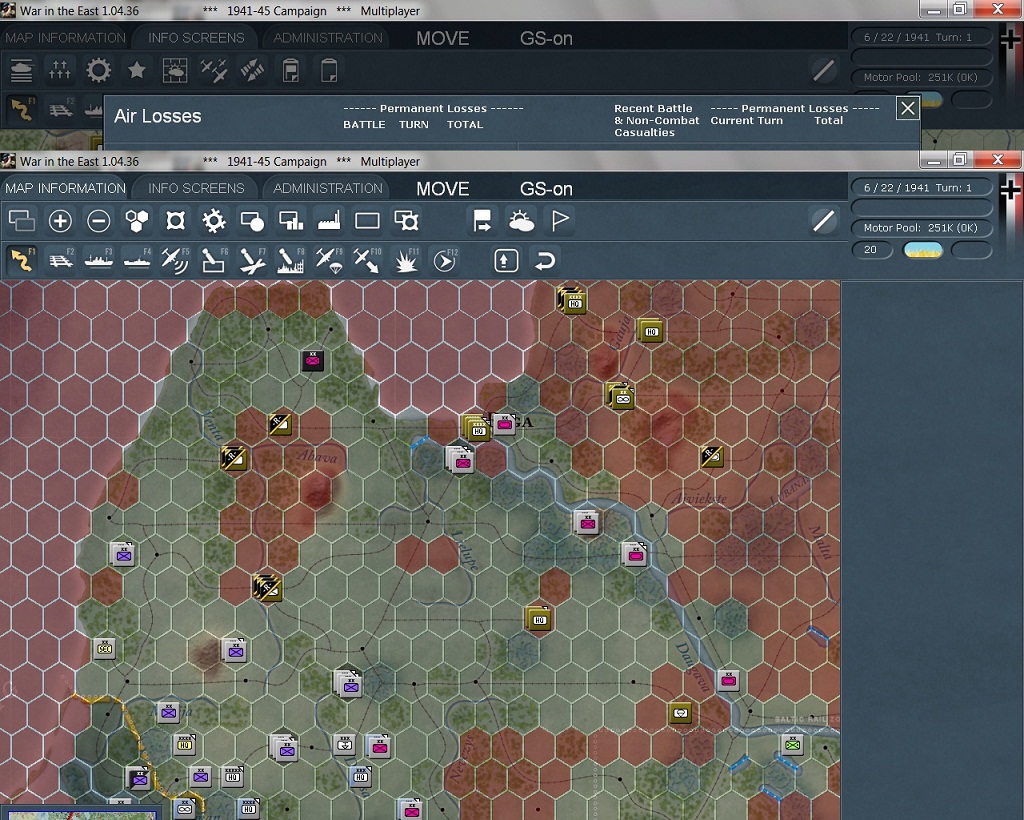Click GS-on label in front window

[546, 189]
